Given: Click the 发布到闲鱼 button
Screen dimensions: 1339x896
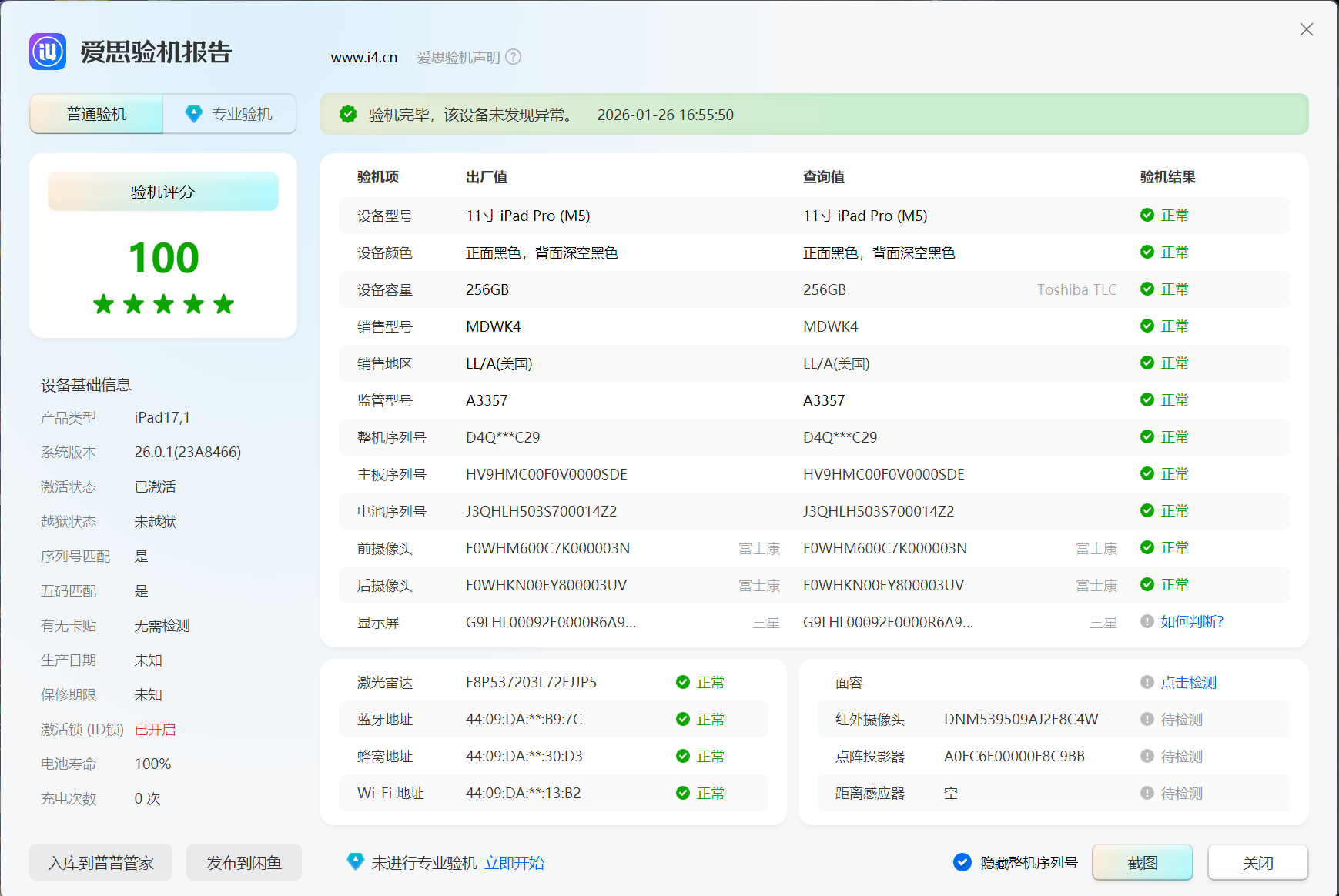Looking at the screenshot, I should pos(244,862).
